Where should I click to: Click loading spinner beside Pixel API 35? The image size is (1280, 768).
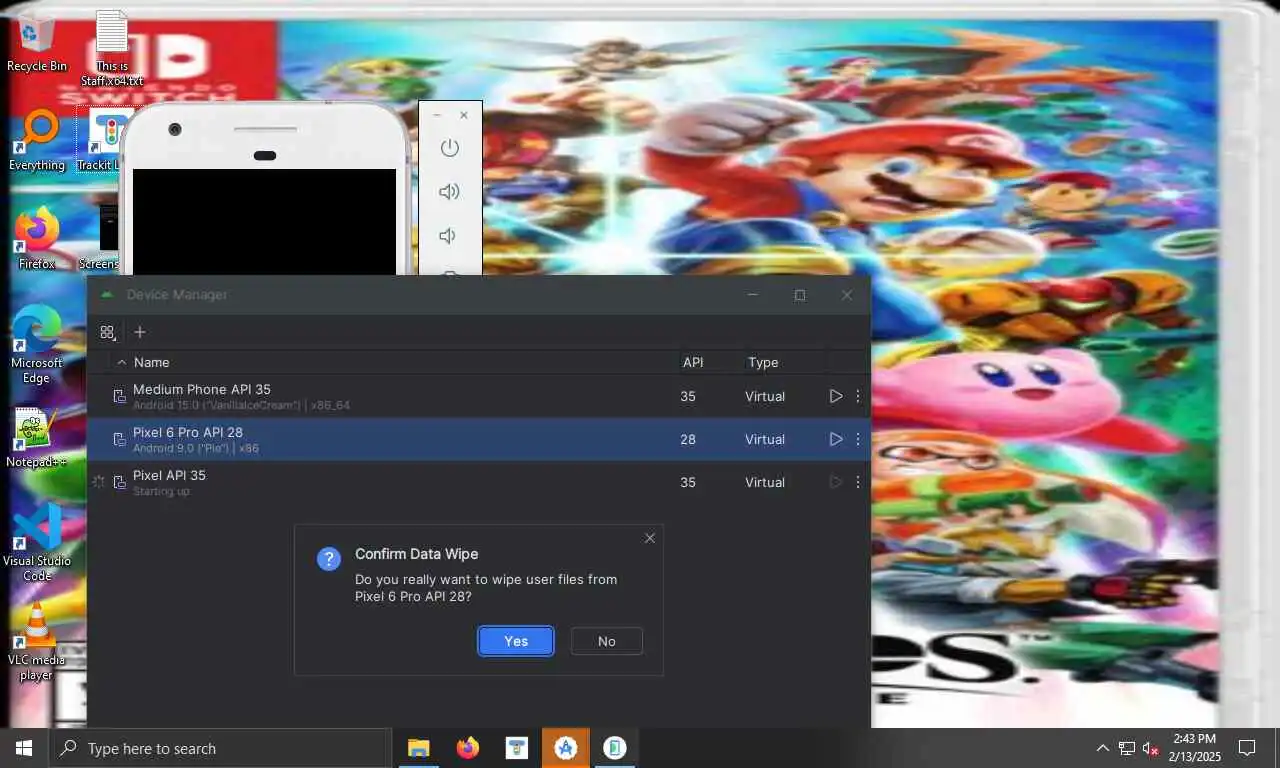(x=98, y=482)
